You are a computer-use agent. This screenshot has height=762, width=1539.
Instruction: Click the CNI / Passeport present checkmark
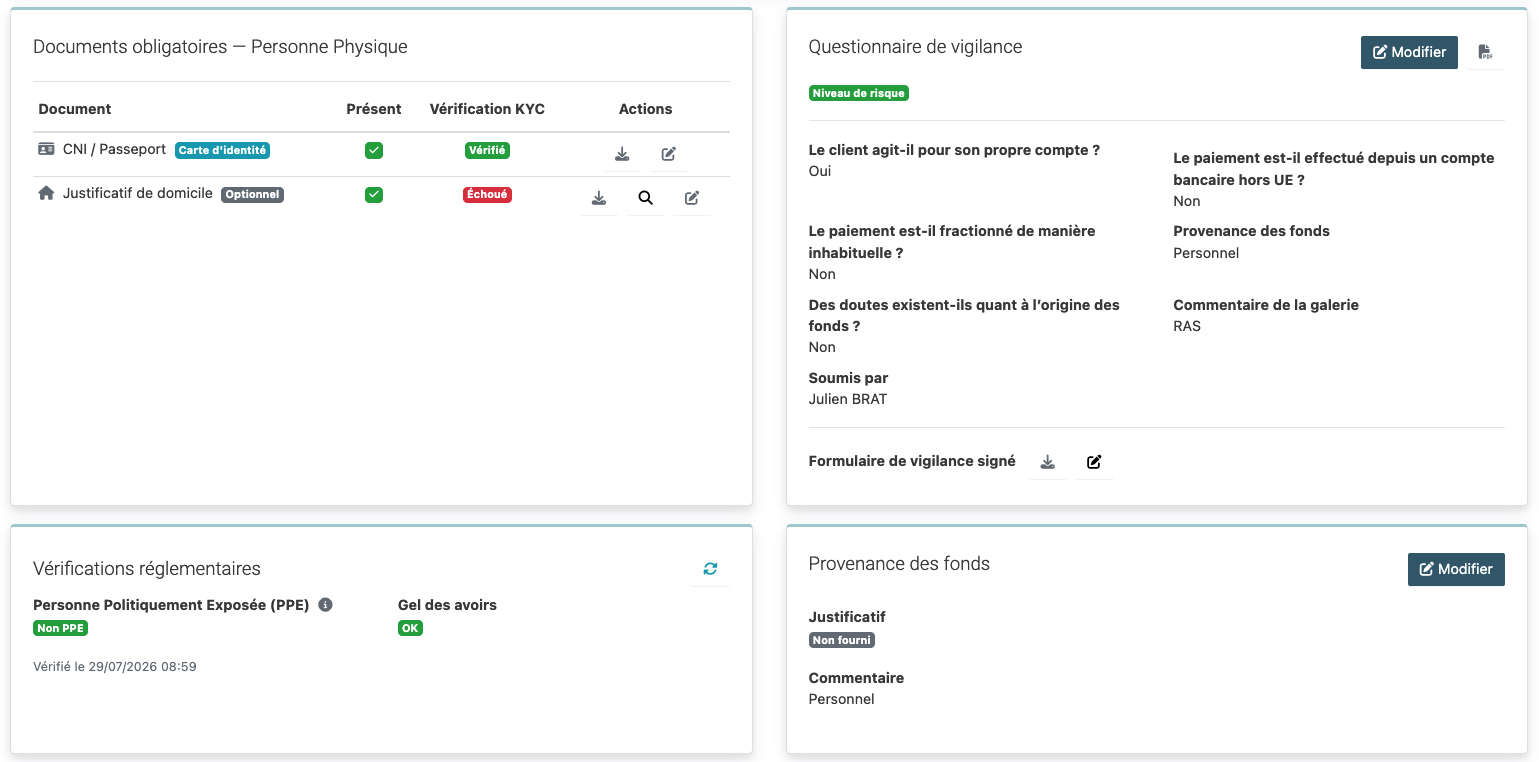coord(374,150)
